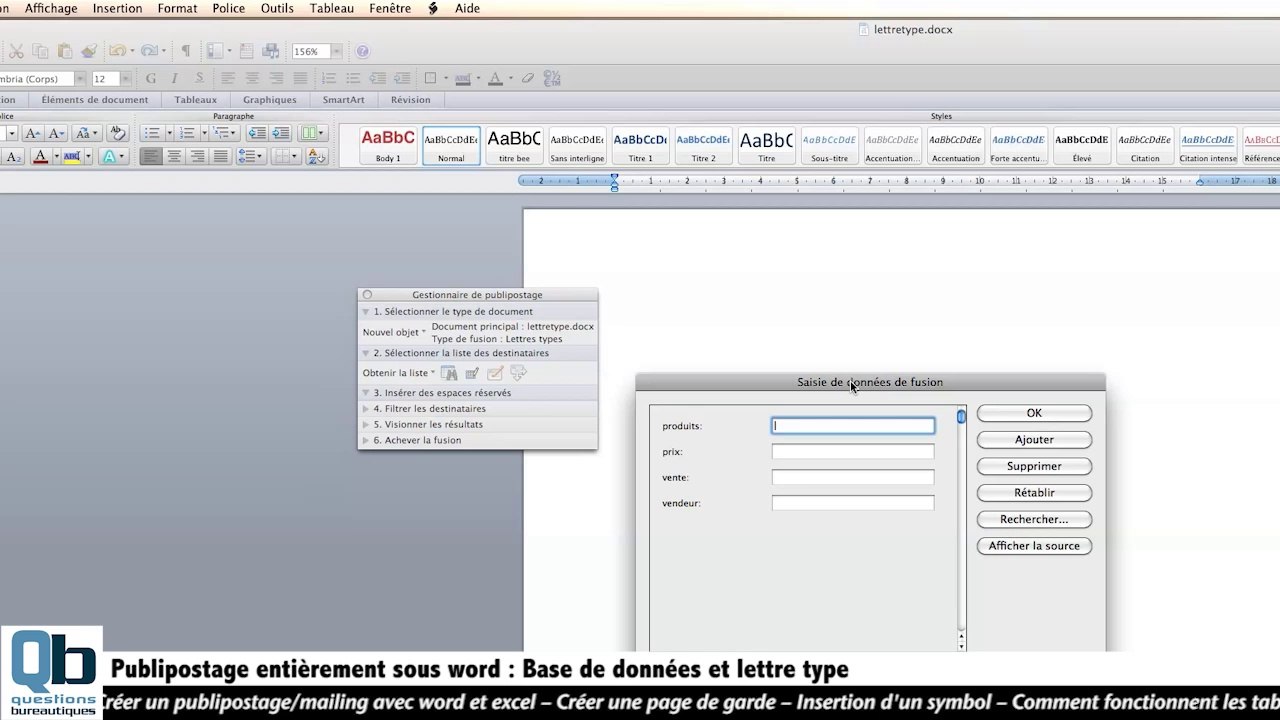This screenshot has height=720, width=1280.
Task: Click the Redo arrow icon
Action: coord(149,51)
